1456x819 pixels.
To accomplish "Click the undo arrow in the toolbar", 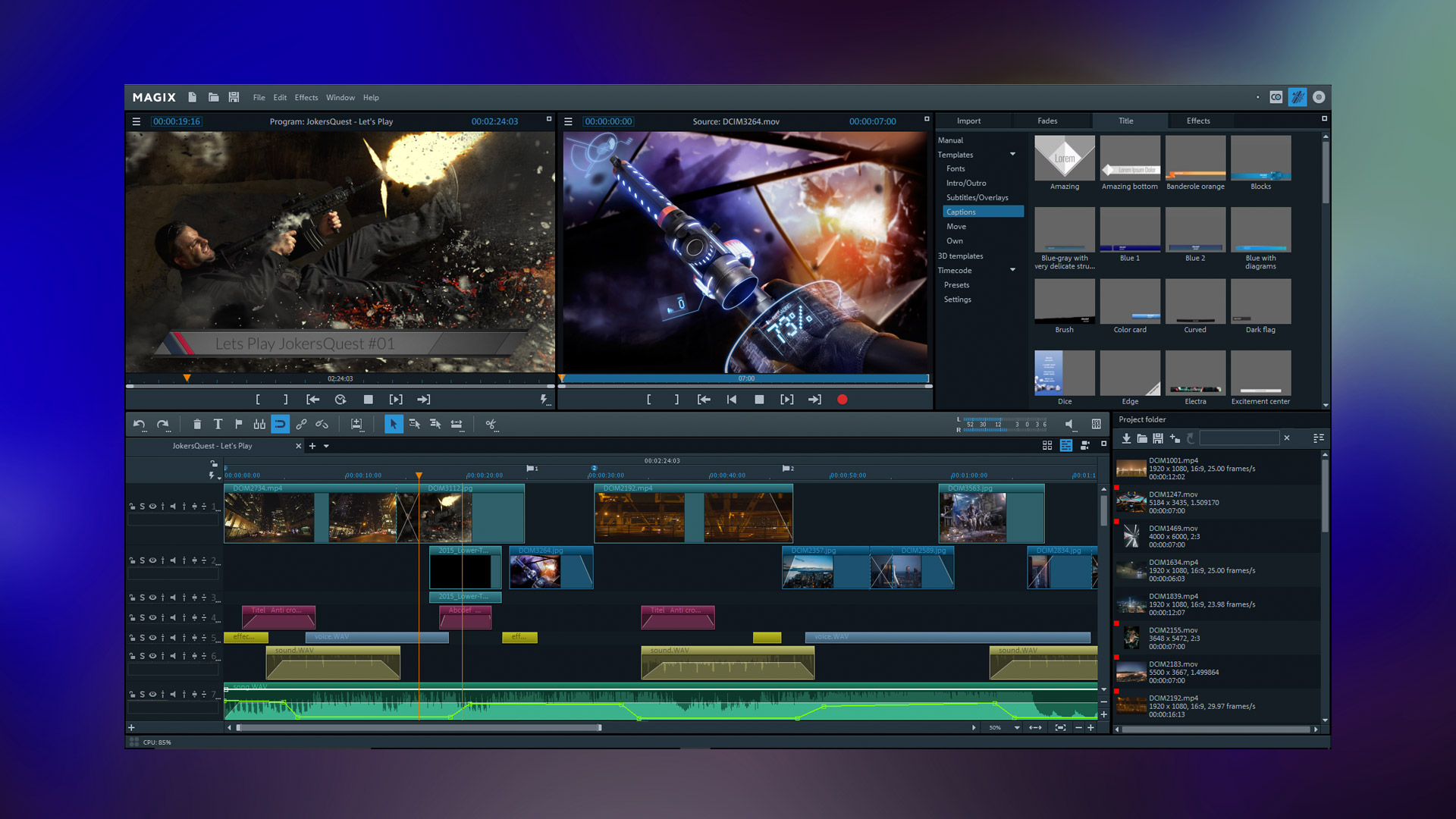I will coord(140,424).
